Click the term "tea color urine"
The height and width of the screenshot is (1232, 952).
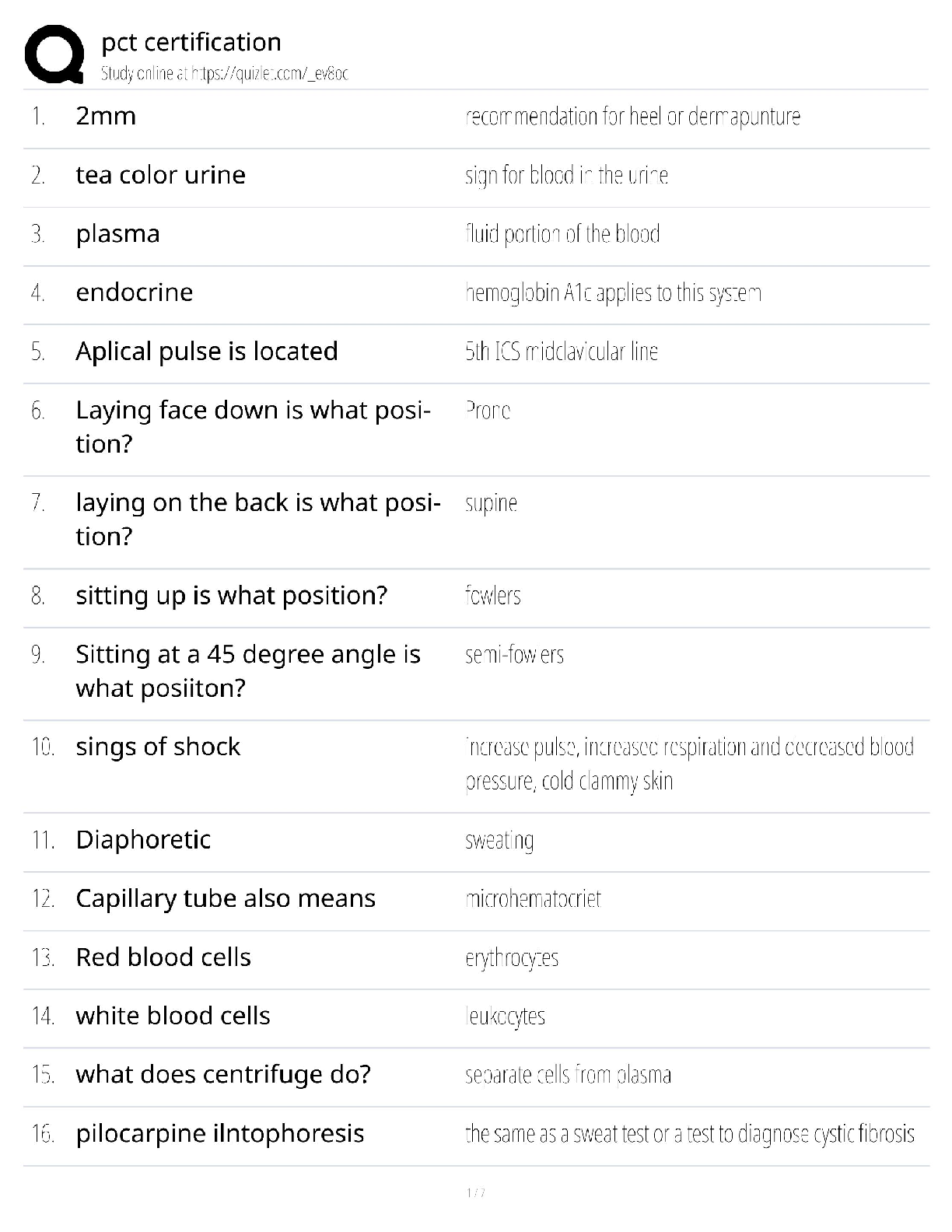(160, 175)
